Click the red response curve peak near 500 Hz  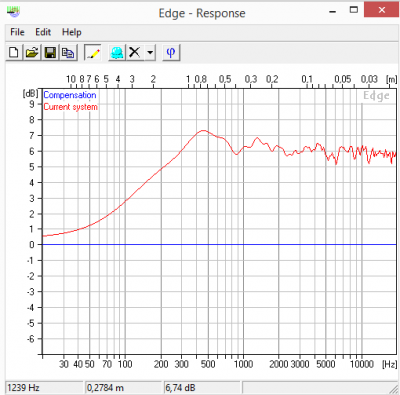pos(203,131)
